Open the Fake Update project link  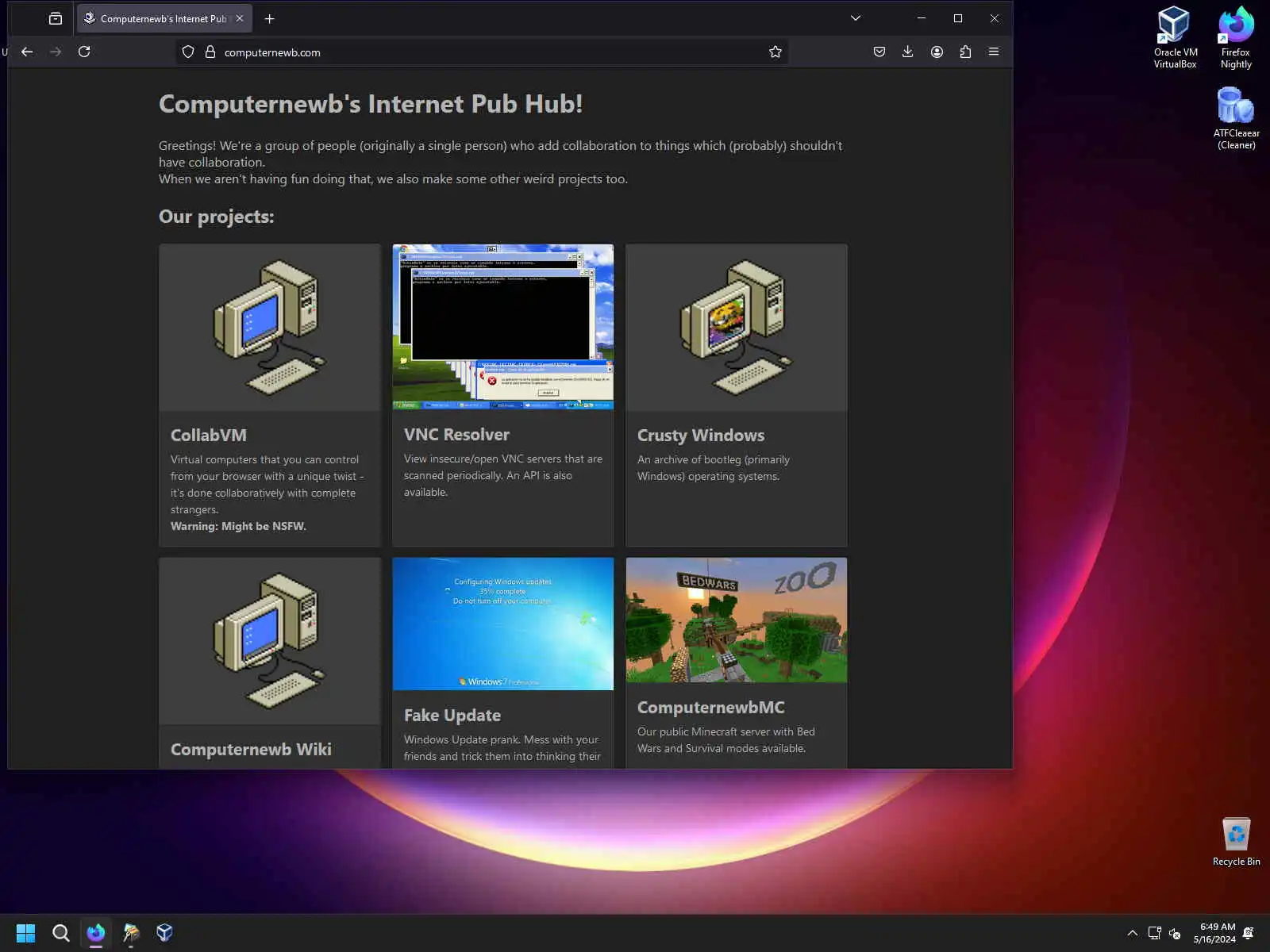(x=452, y=715)
